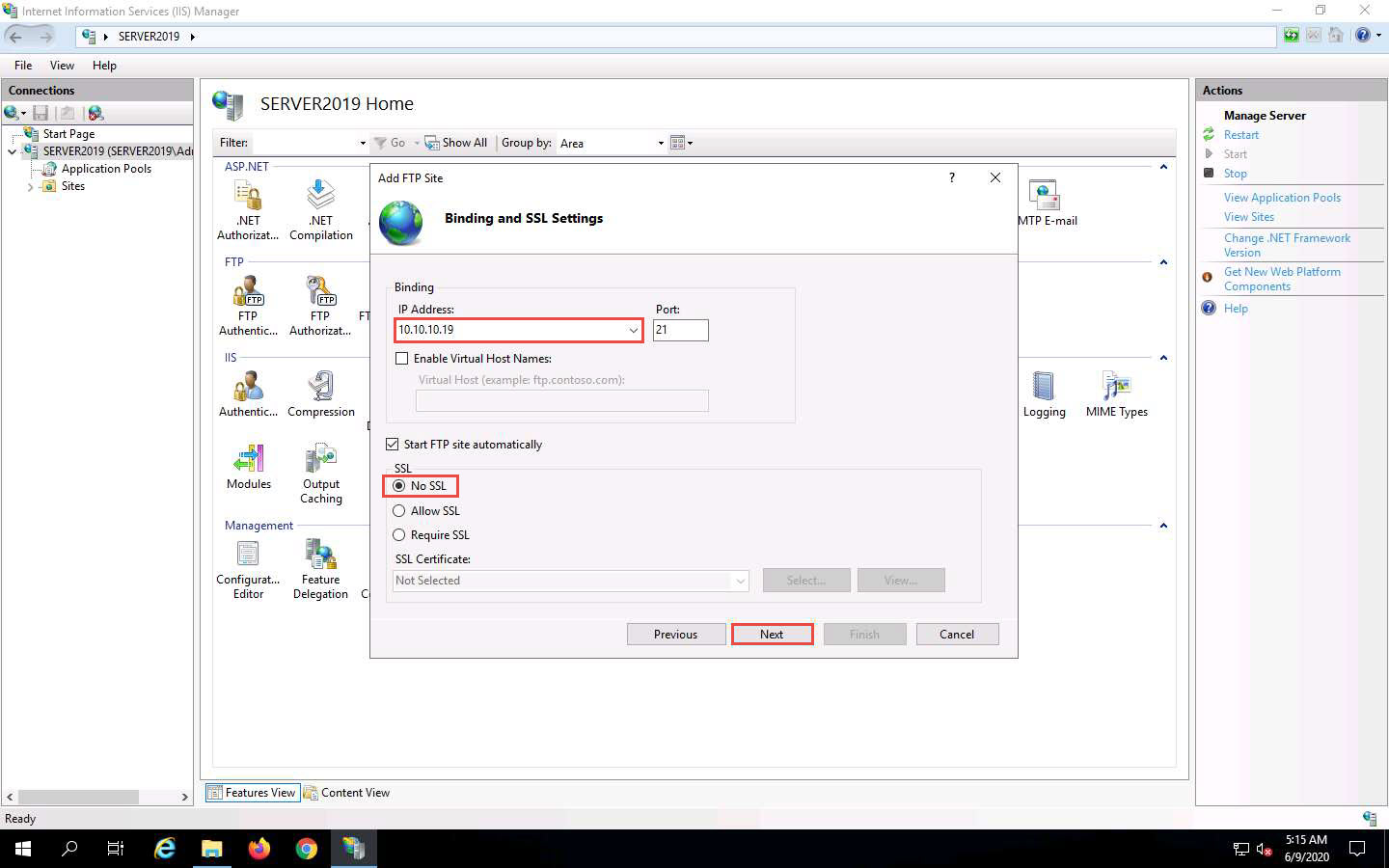Click the Port input field
Screen dimensions: 1389x868
click(x=680, y=330)
